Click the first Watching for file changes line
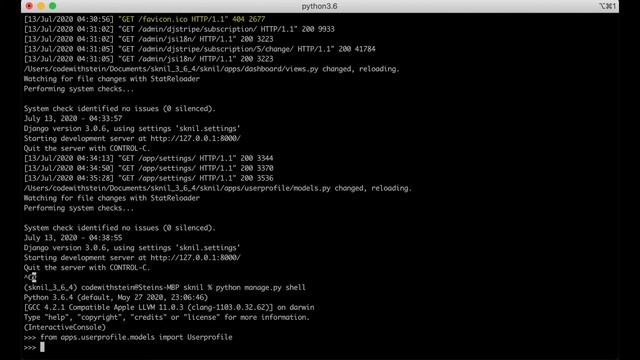 coord(112,79)
